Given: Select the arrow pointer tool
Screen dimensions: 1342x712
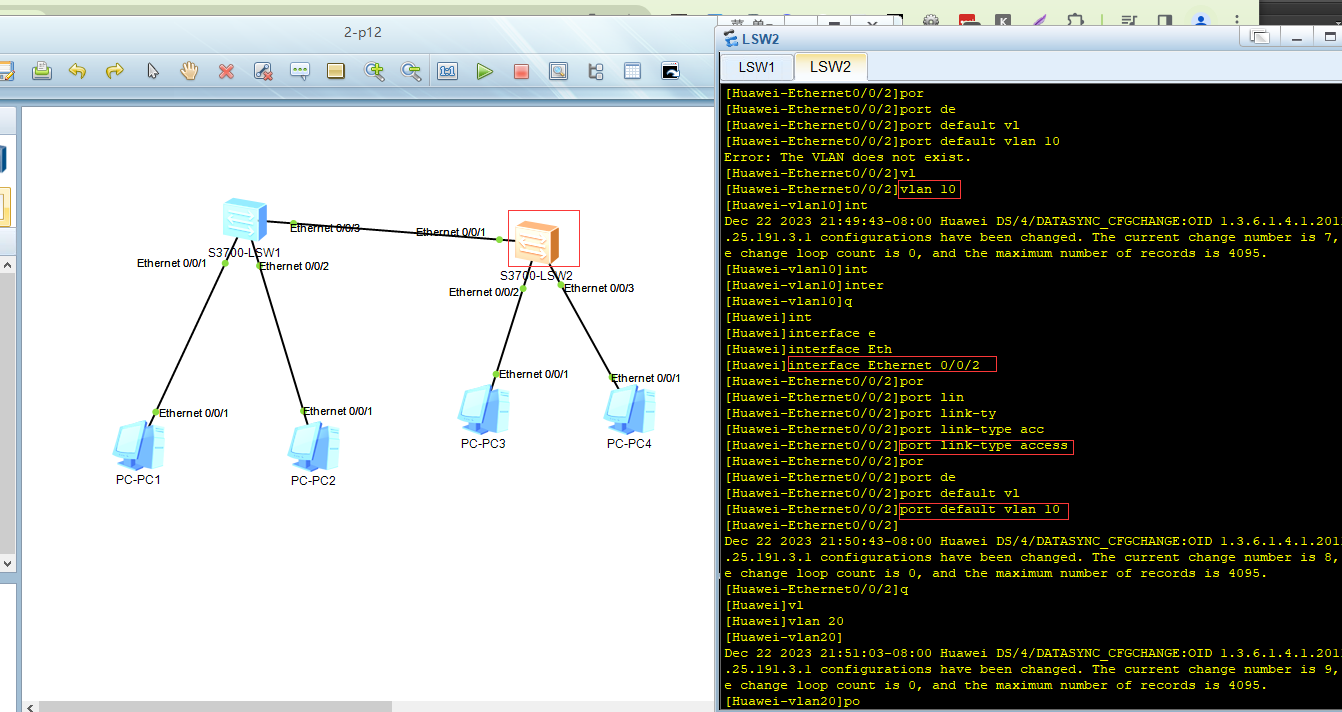Looking at the screenshot, I should [152, 71].
